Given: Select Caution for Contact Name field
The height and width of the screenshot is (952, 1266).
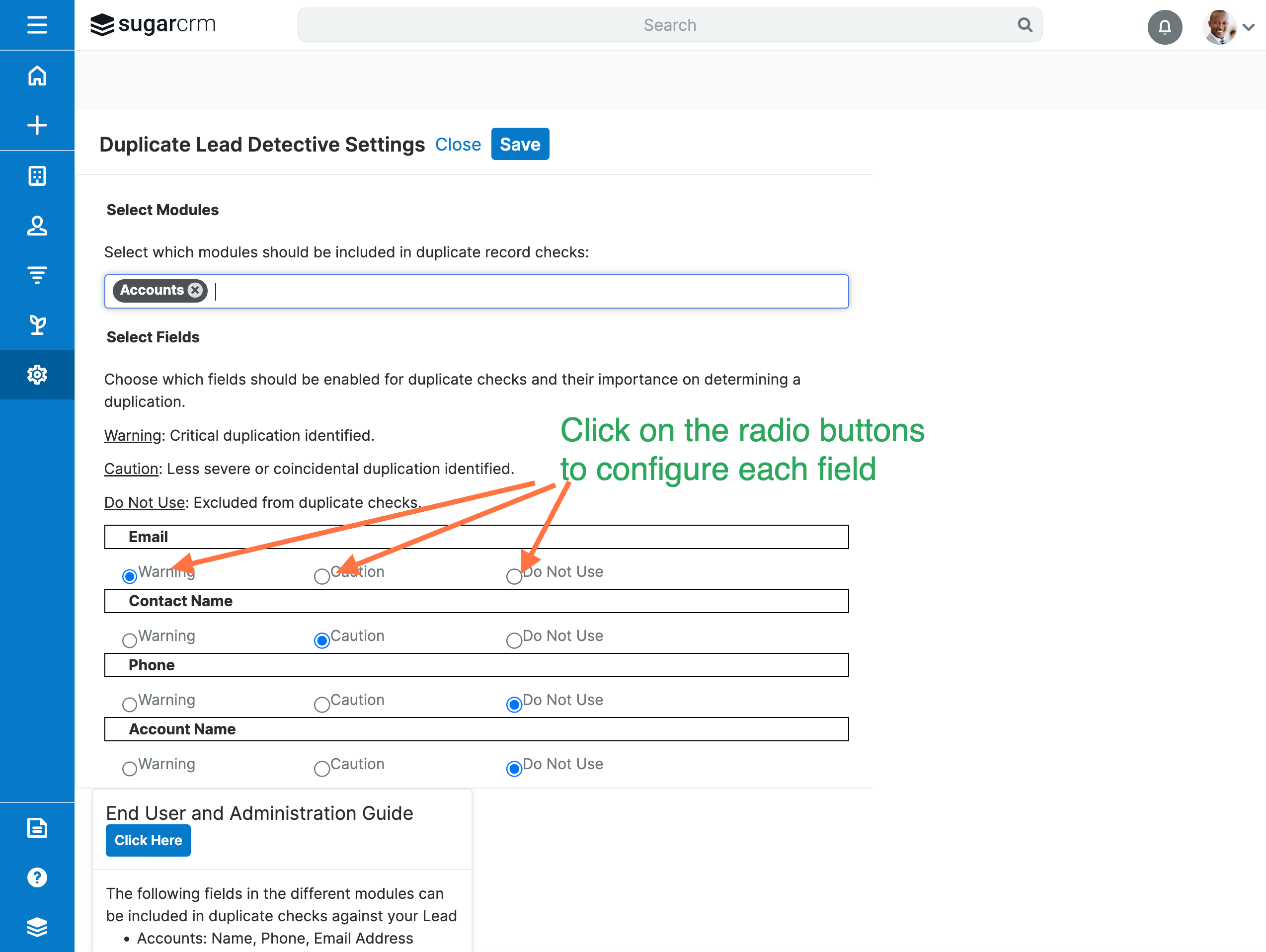Looking at the screenshot, I should point(322,640).
